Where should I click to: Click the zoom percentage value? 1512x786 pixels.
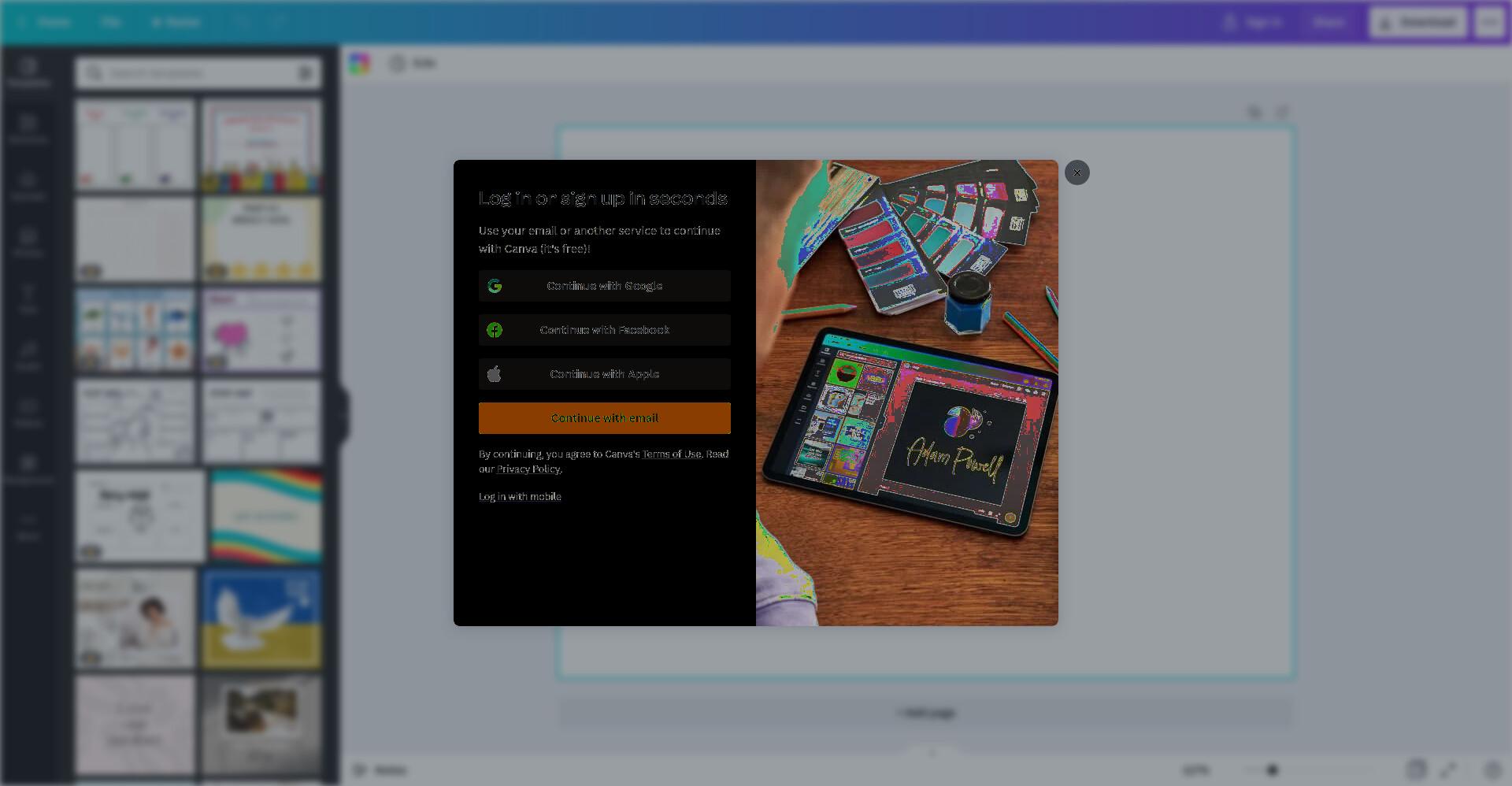tap(1195, 770)
